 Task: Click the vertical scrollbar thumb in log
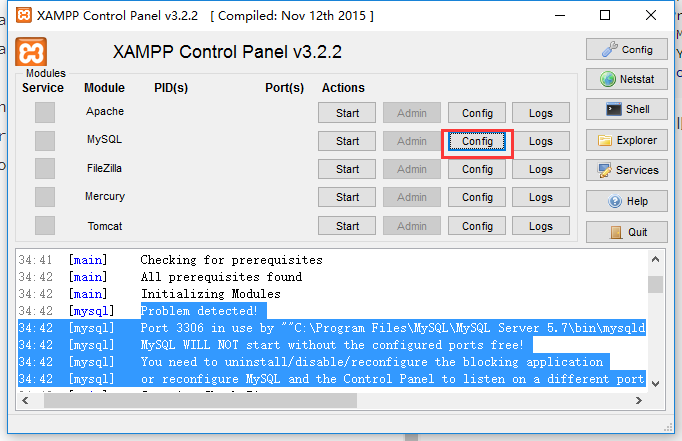(655, 285)
